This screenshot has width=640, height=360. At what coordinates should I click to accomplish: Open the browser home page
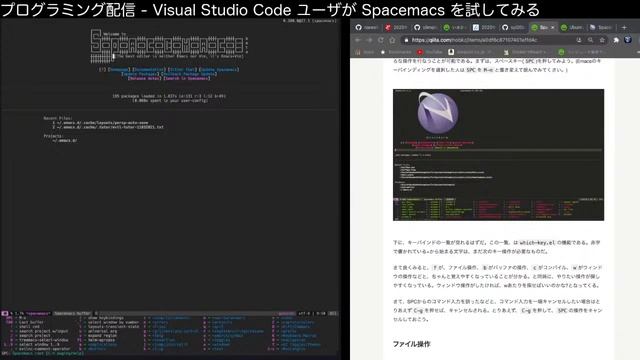(392, 40)
